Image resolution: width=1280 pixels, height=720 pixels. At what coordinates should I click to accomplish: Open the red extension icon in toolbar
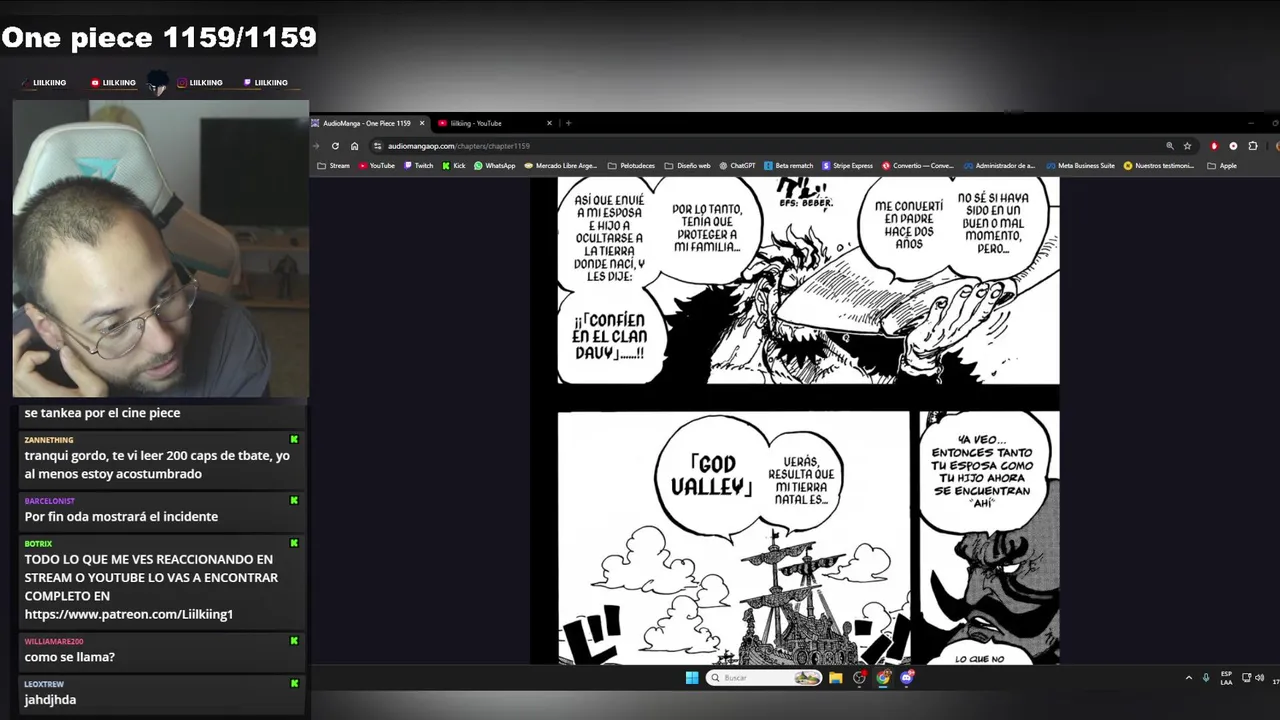[x=1214, y=146]
